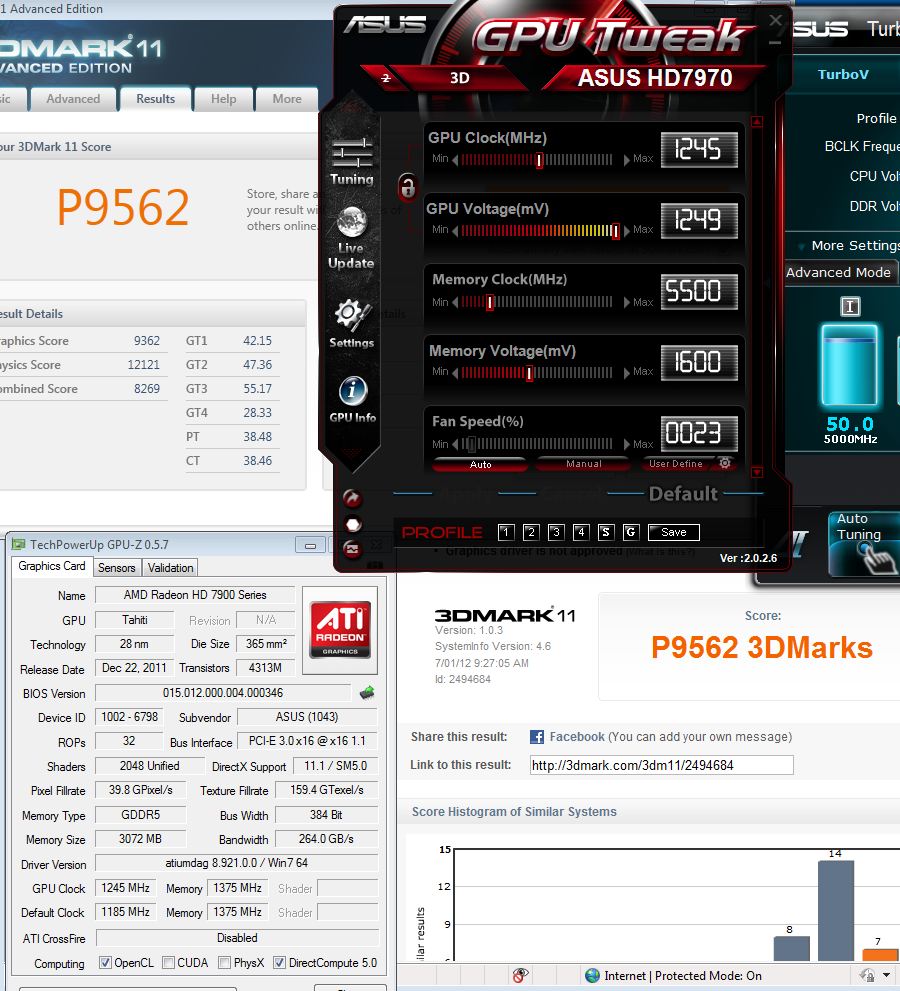The image size is (900, 991).
Task: Set fan mode to User Define
Action: pyautogui.click(x=676, y=464)
